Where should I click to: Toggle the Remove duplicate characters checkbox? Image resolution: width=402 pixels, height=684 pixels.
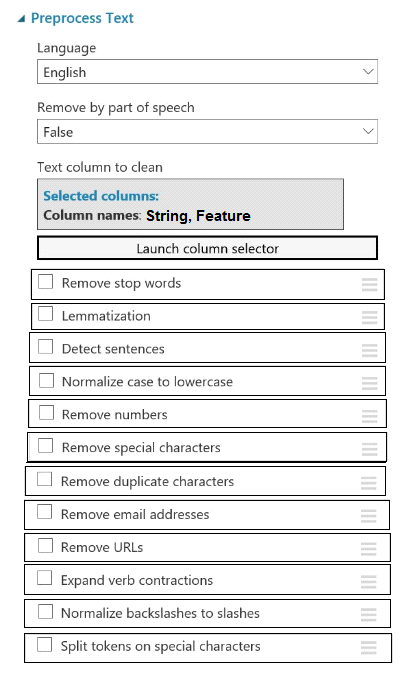[x=44, y=479]
